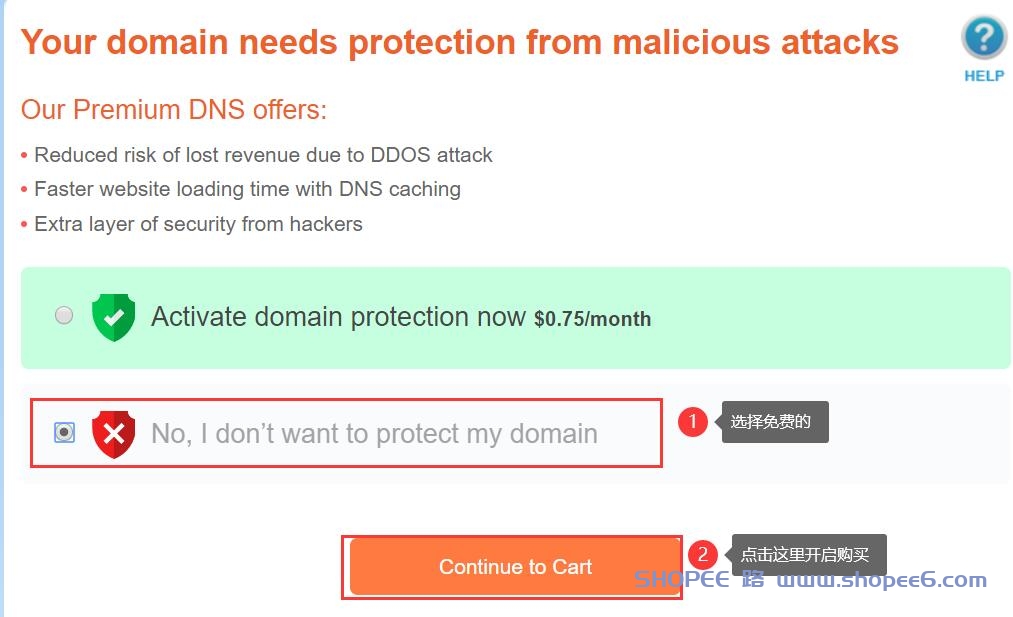This screenshot has height=617, width=1013.
Task: Select the Activate domain protection radio button
Action: pyautogui.click(x=64, y=316)
